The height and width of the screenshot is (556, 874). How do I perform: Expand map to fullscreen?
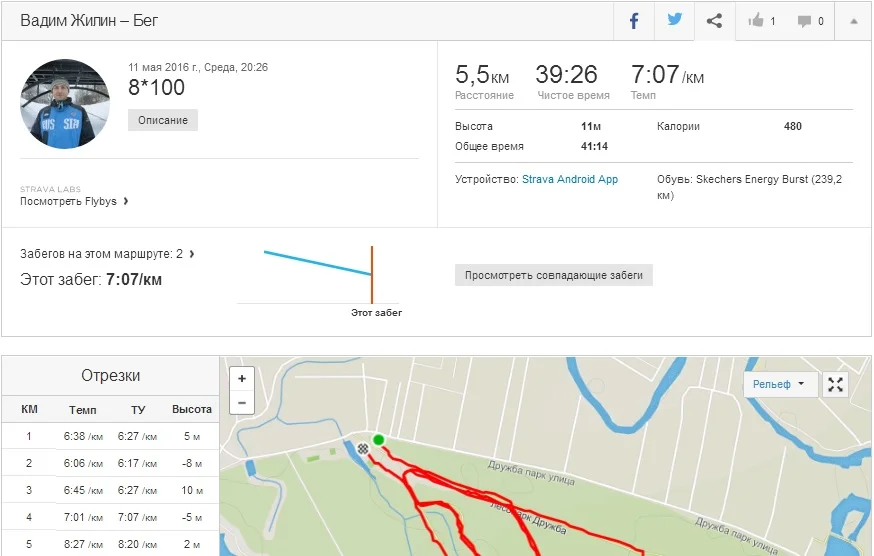[836, 384]
